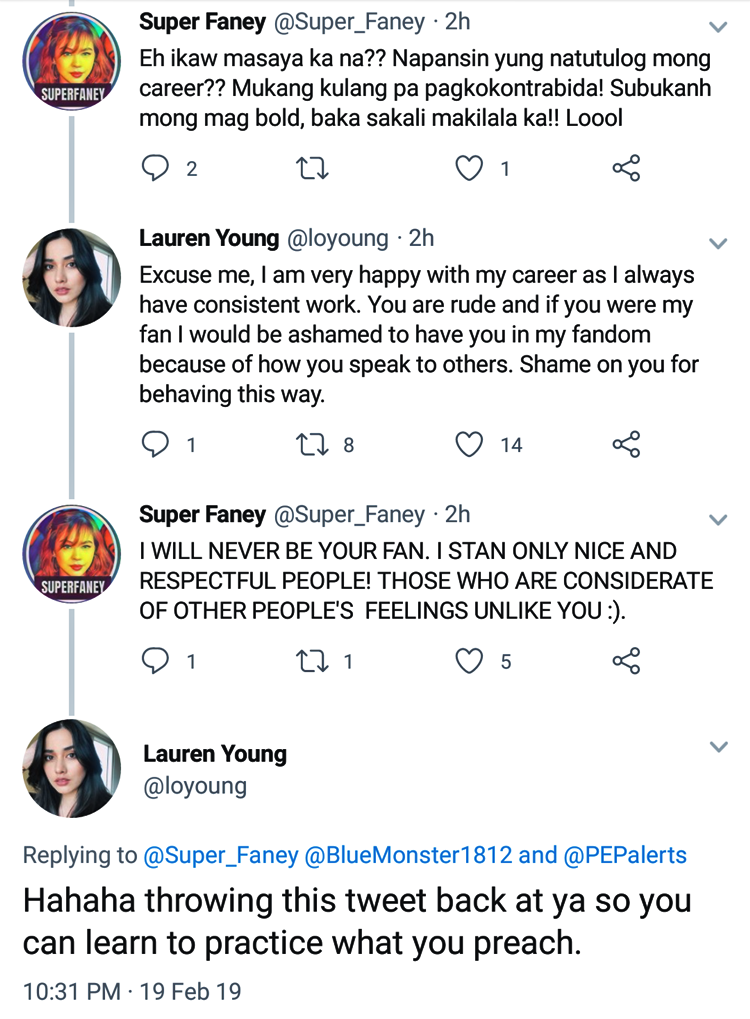The width and height of the screenshot is (750, 1019).
Task: Open the @BlueMonster1812 mention link
Action: click(410, 855)
